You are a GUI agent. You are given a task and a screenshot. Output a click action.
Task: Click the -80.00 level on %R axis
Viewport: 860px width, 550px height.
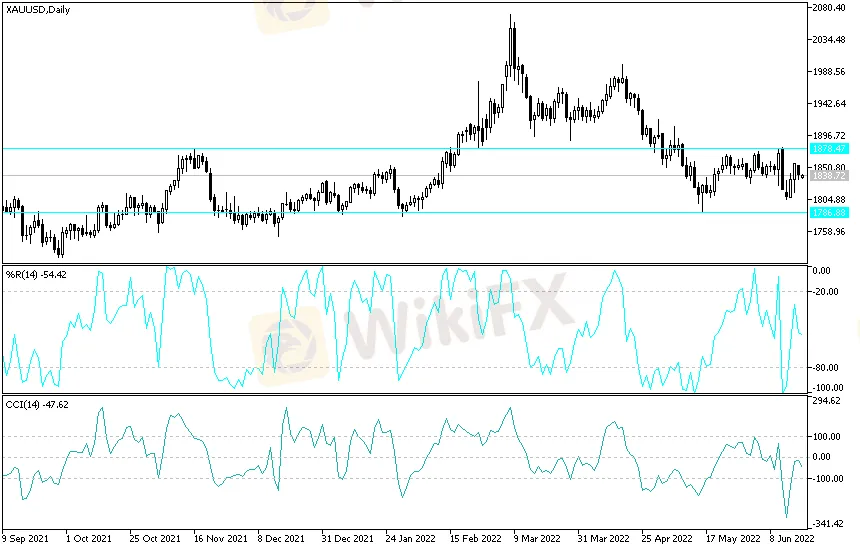tap(826, 368)
